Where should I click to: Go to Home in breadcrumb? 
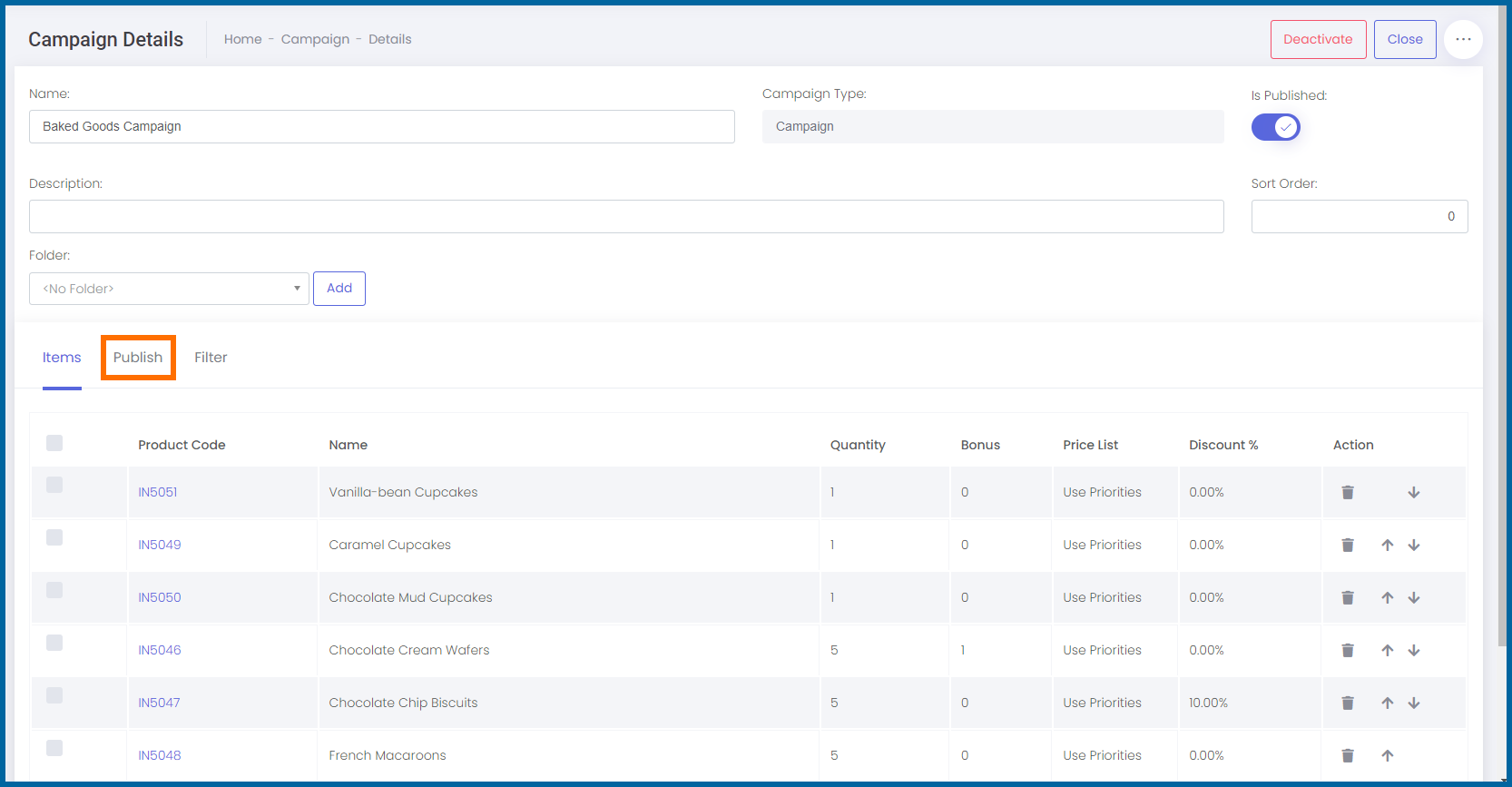[x=243, y=39]
